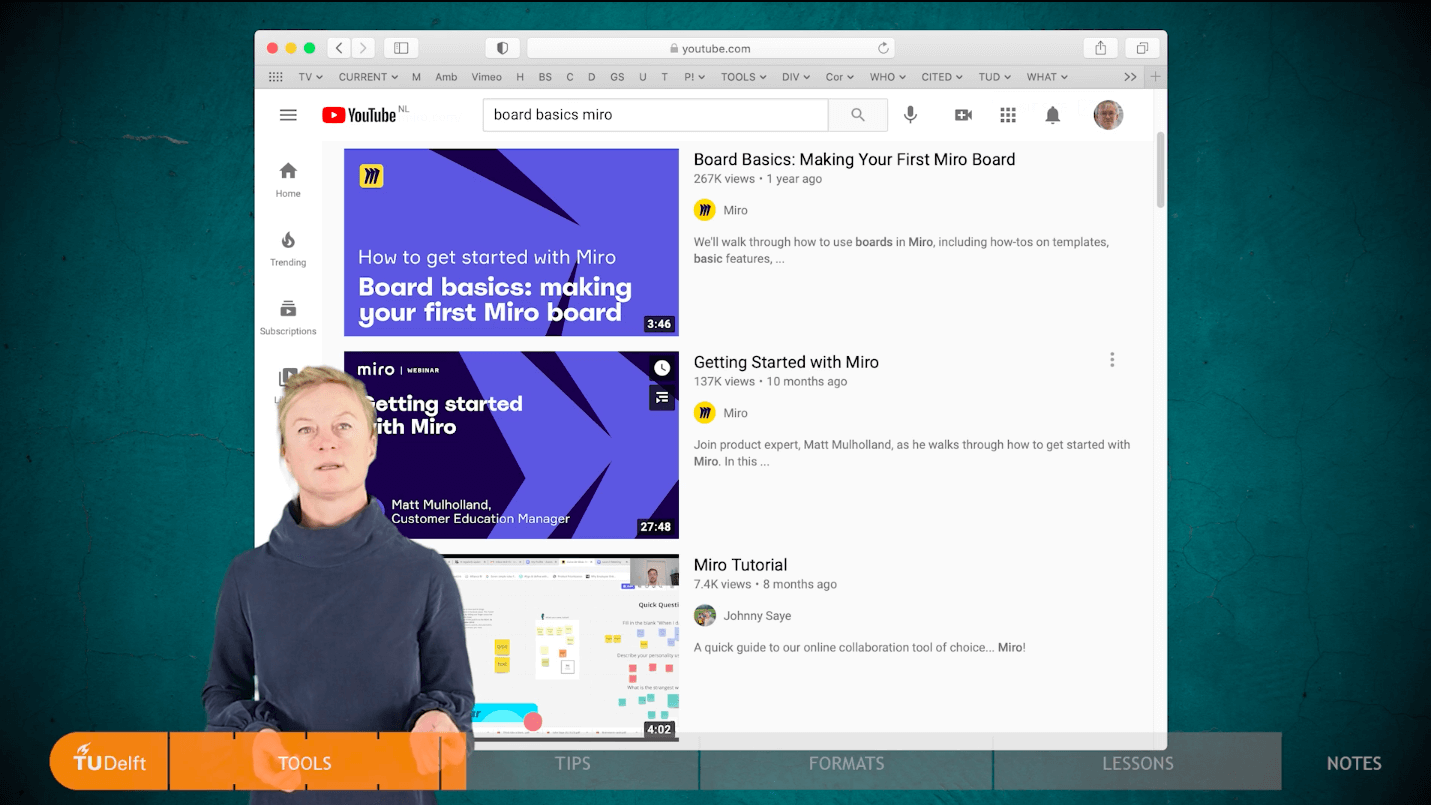This screenshot has height=805, width=1431.
Task: Expand the CURRENT bookmarks folder
Action: tap(368, 77)
